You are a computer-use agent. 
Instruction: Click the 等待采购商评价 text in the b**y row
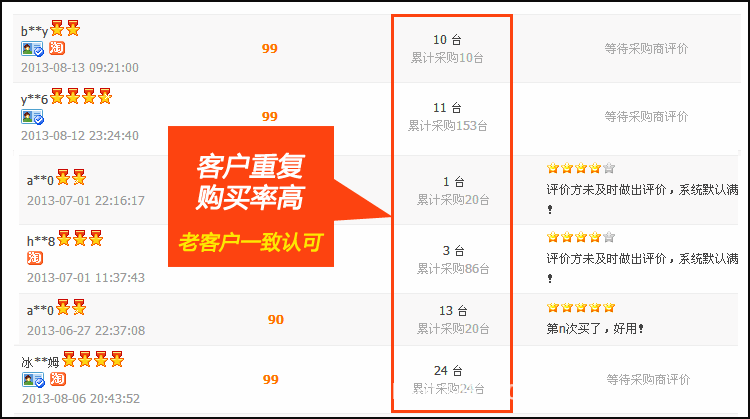point(646,48)
